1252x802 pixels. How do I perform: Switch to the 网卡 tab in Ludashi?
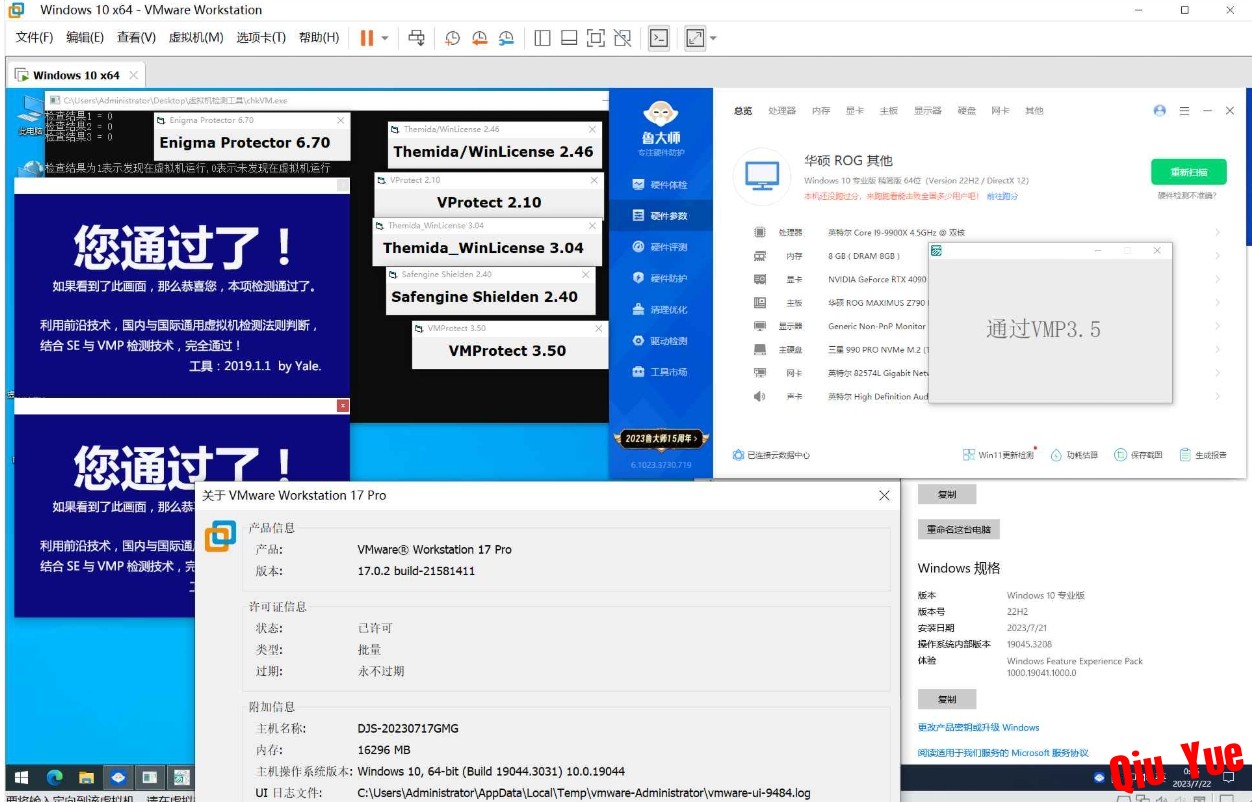click(1000, 111)
